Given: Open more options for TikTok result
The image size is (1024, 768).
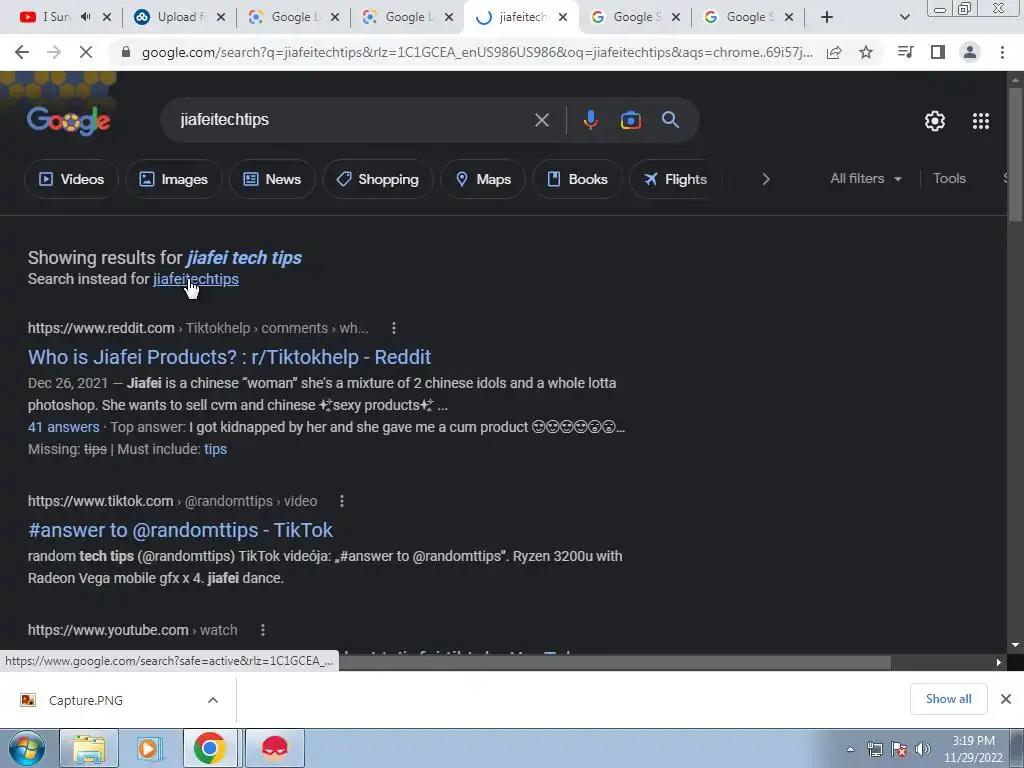Looking at the screenshot, I should pos(342,501).
